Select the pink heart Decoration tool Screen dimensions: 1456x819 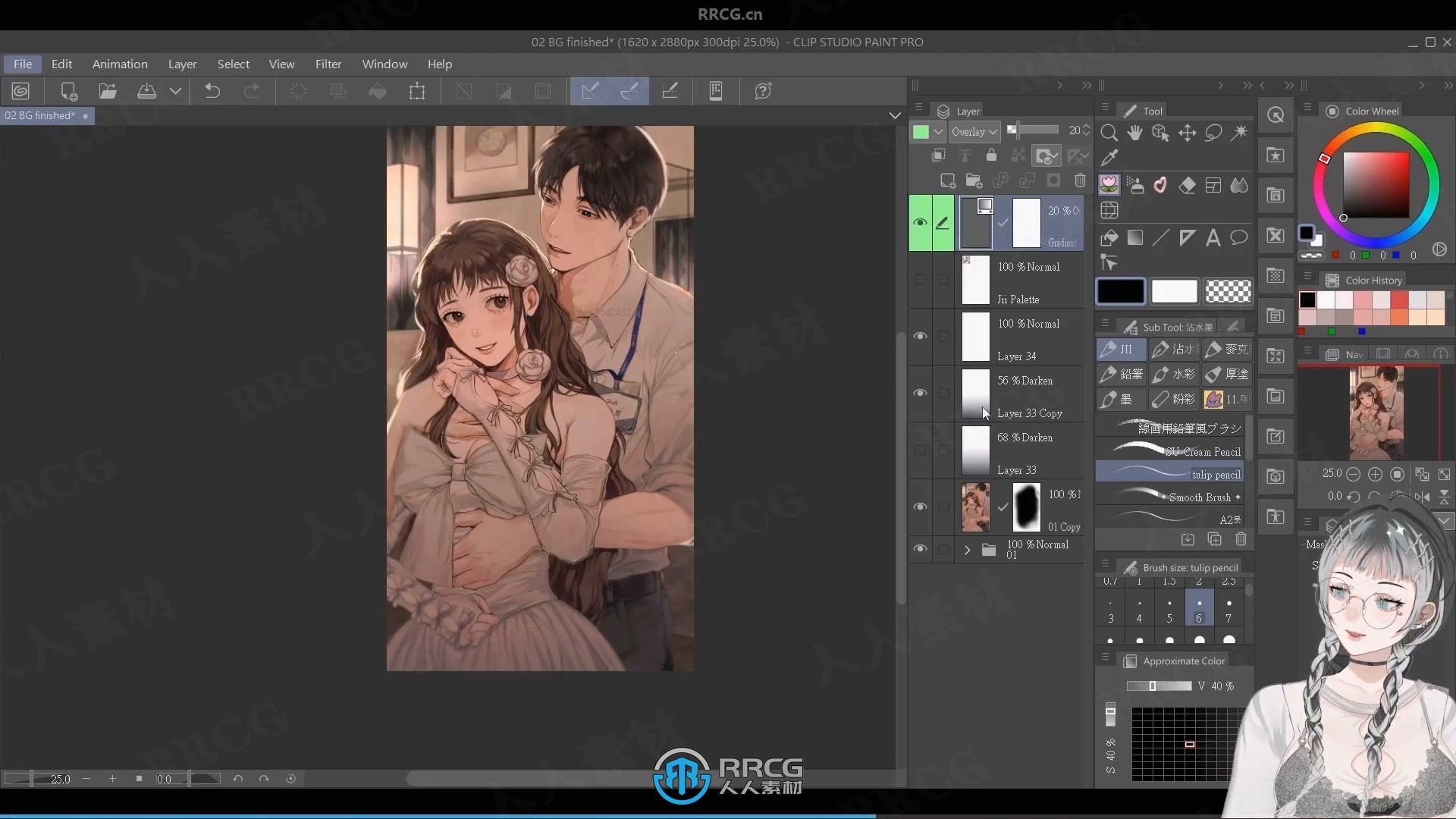pos(1160,185)
